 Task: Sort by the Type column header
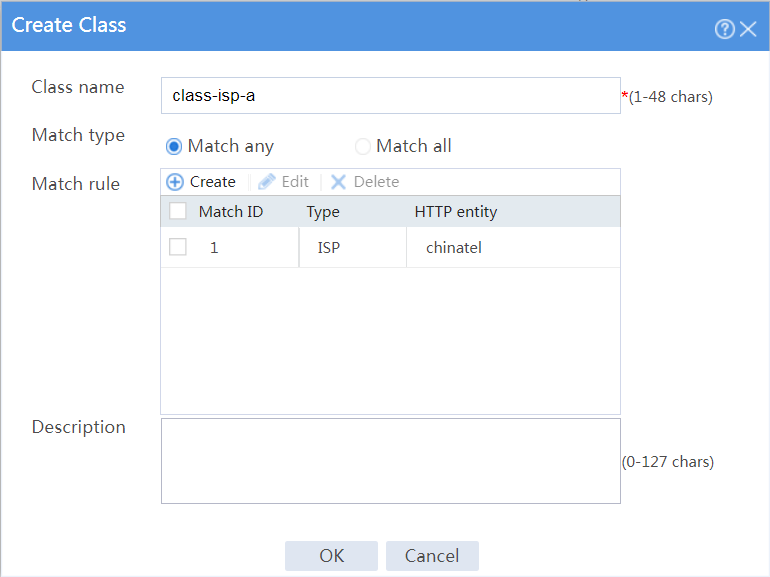point(323,212)
